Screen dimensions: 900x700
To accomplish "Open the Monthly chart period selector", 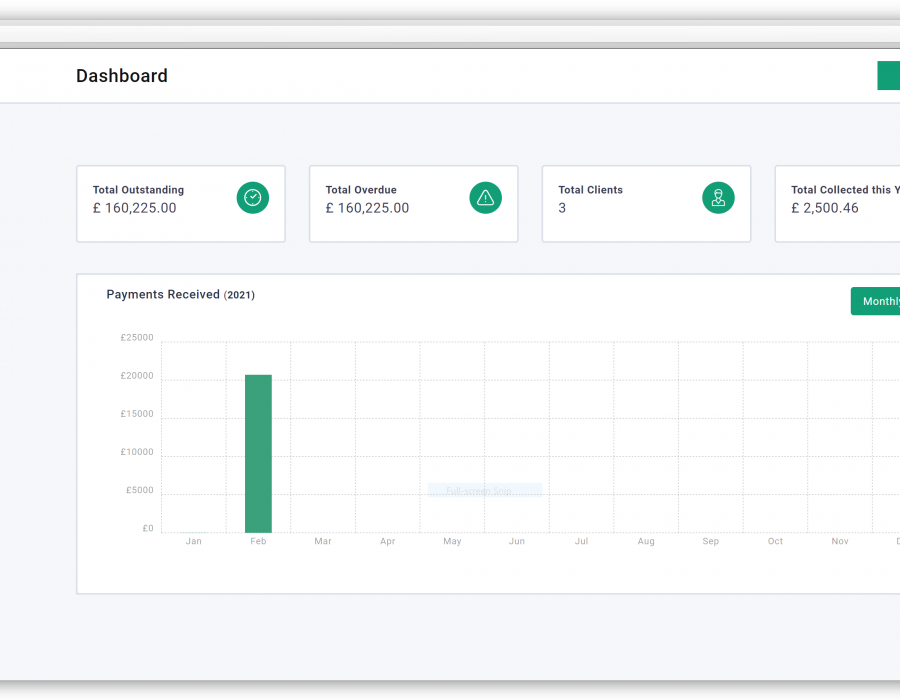I will tap(878, 301).
